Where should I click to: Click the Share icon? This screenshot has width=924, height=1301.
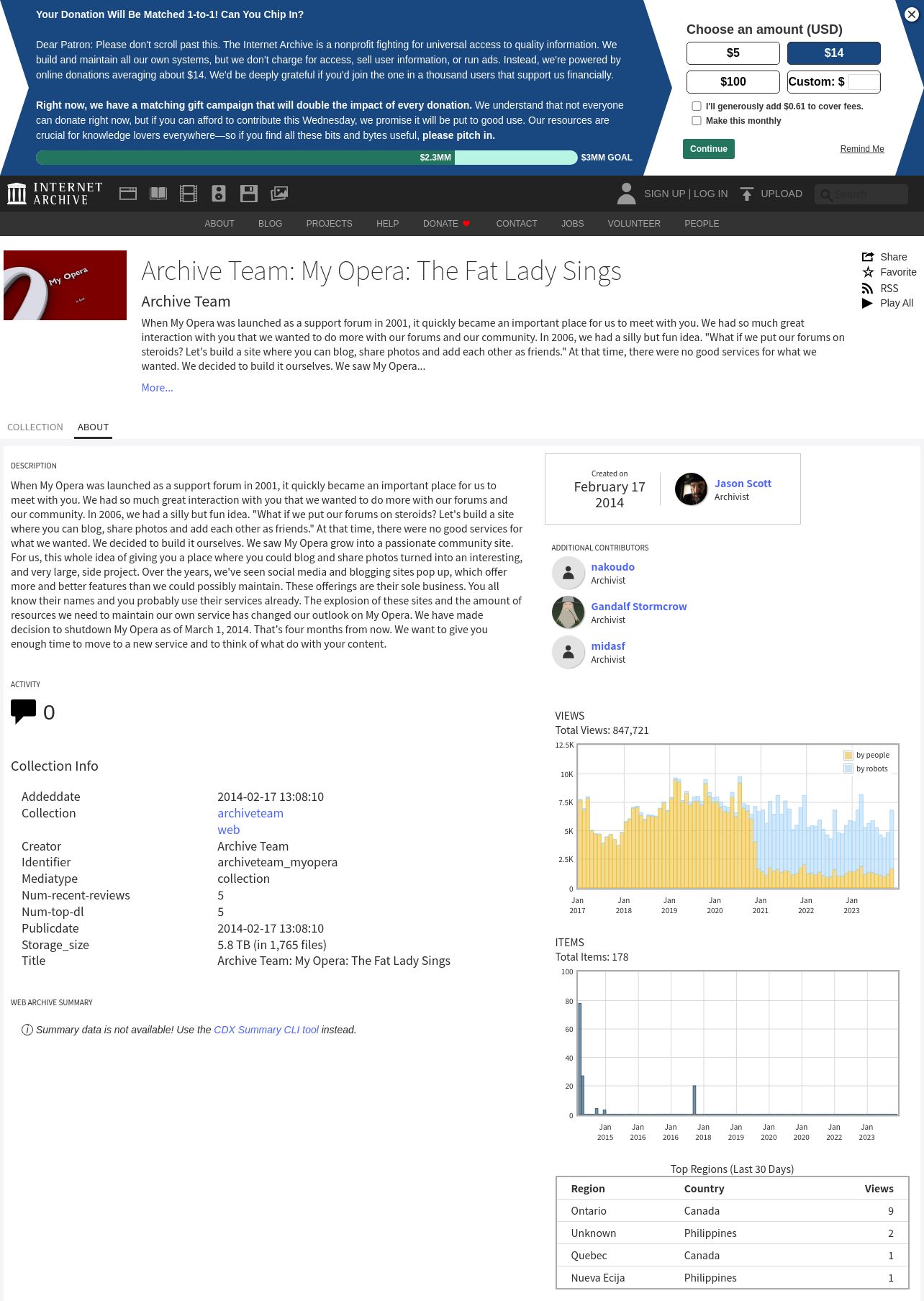click(868, 257)
